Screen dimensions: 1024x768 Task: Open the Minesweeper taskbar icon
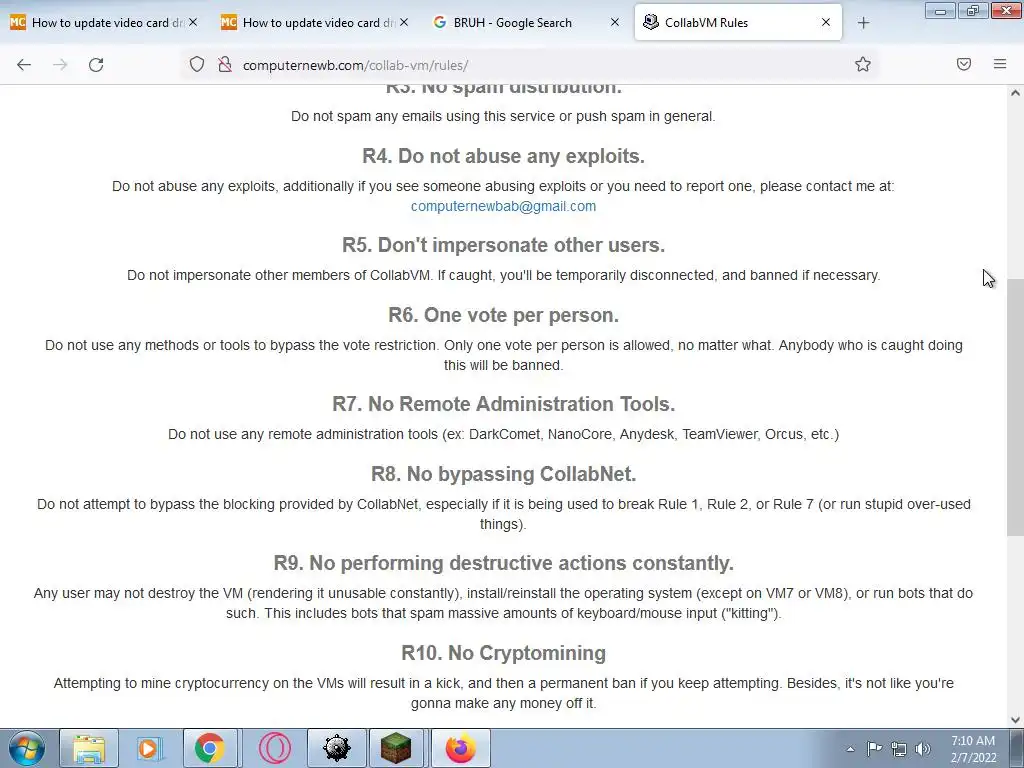point(337,748)
